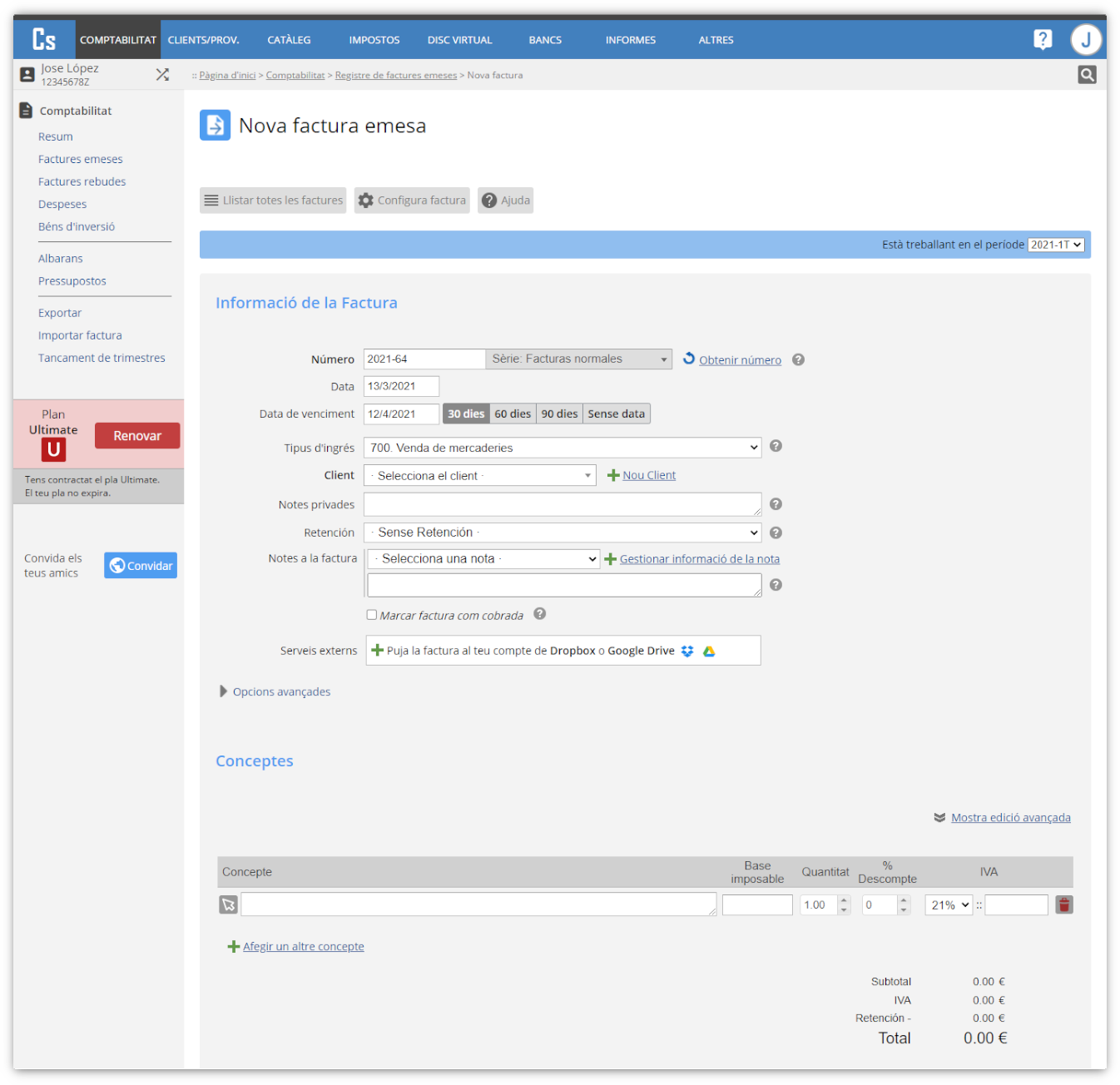Click the help icon next to Obtenir número

coord(798,359)
